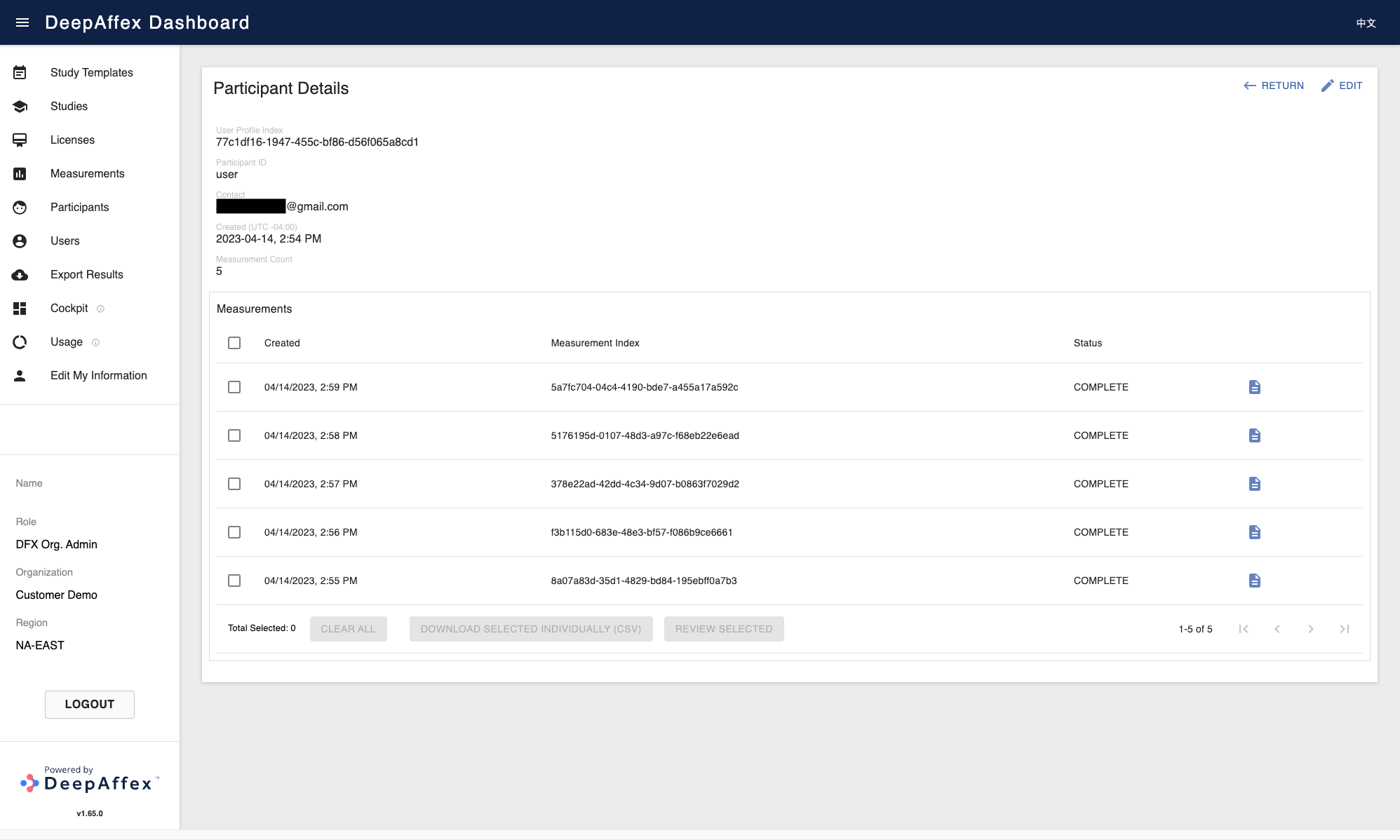The height and width of the screenshot is (840, 1400).
Task: Click the Created column header
Action: coord(282,343)
